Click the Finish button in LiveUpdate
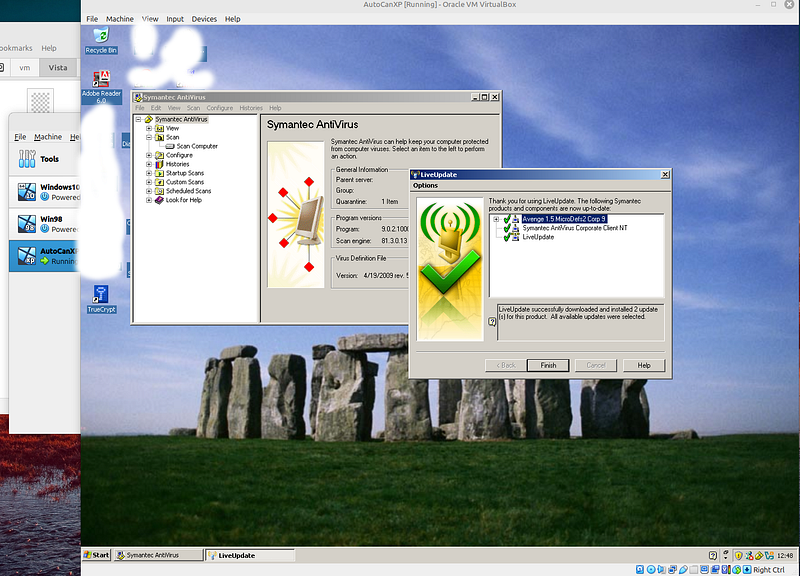The image size is (800, 576). [x=548, y=365]
